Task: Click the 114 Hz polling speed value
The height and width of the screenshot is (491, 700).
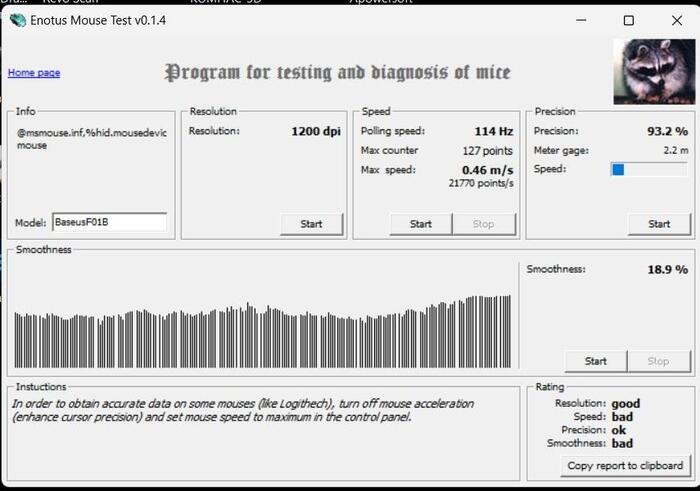Action: click(x=494, y=131)
